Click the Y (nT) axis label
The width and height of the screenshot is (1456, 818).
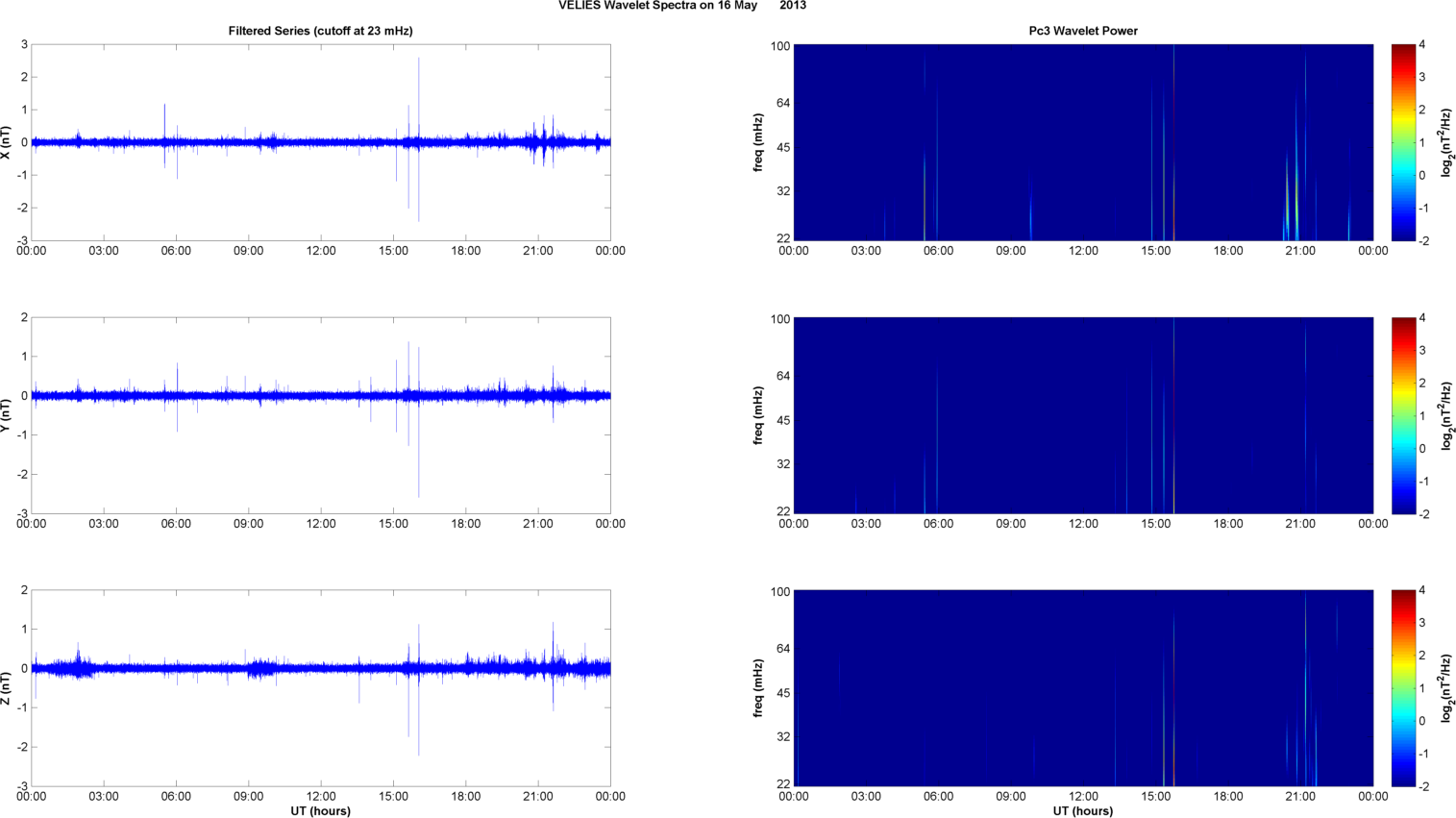(7, 415)
